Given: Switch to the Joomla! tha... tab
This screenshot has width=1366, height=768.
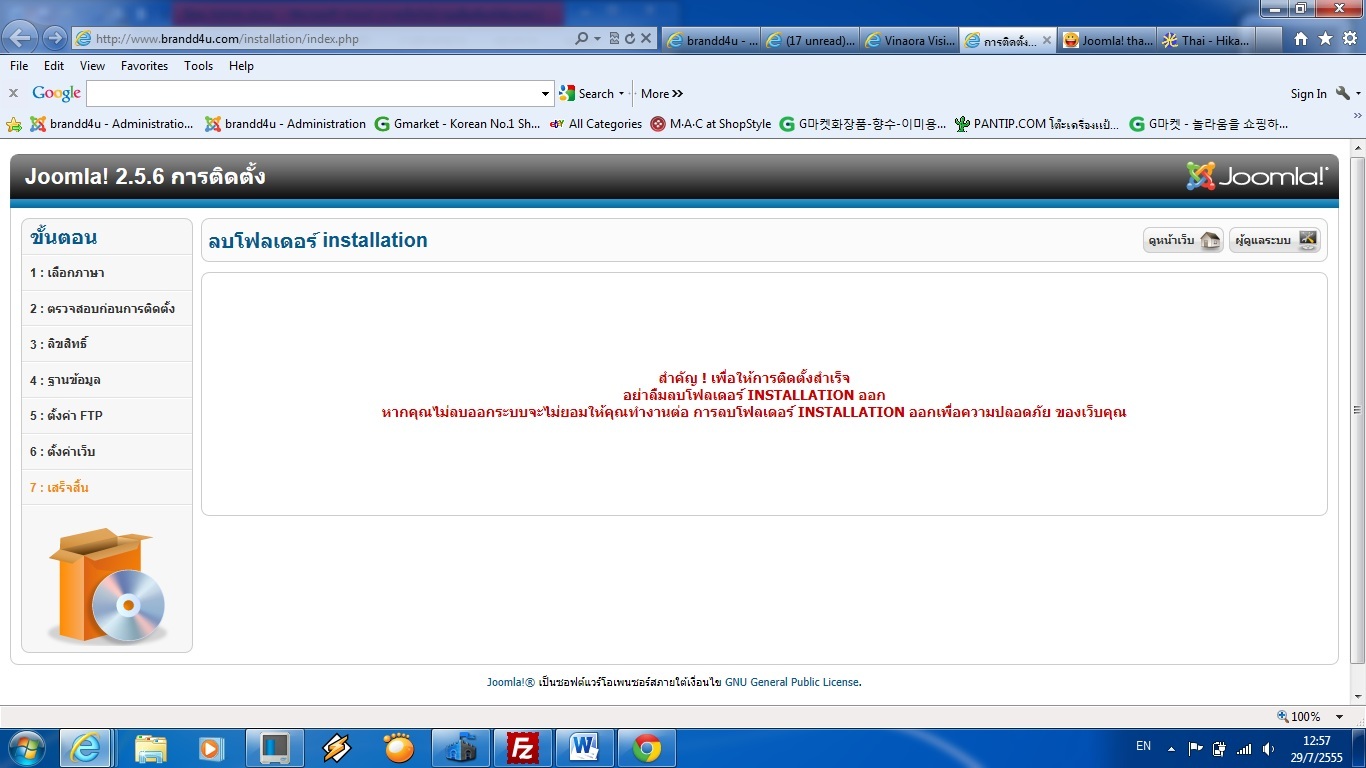Looking at the screenshot, I should [1107, 40].
